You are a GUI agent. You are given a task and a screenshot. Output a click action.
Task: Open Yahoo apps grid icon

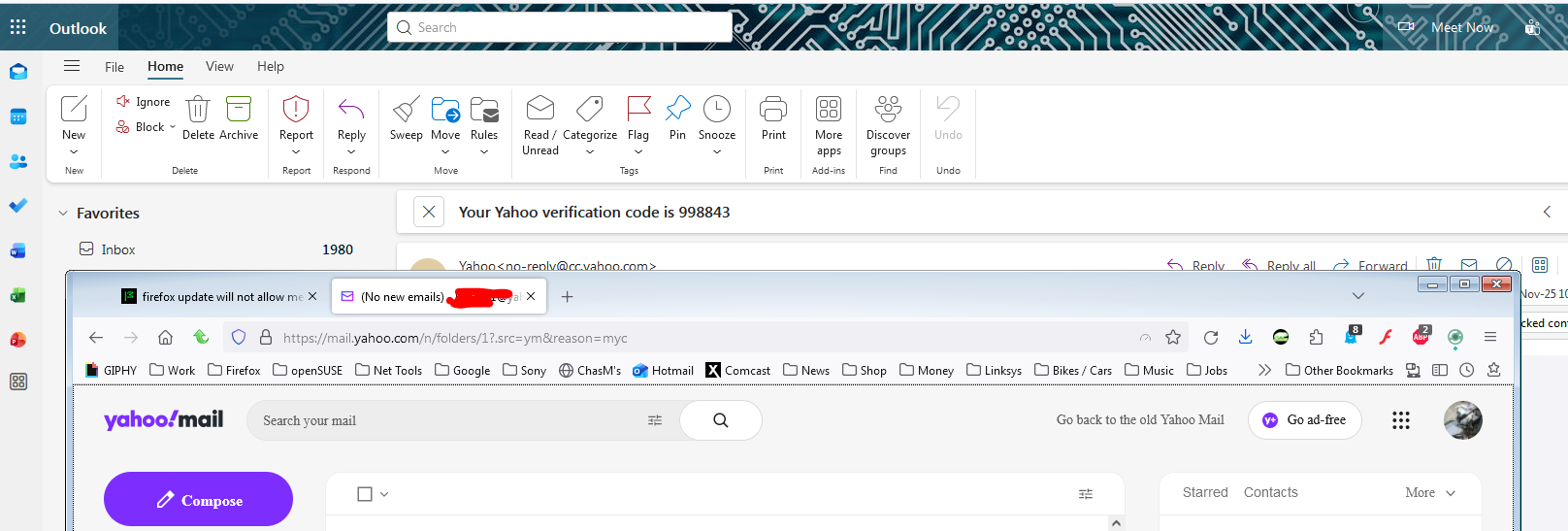tap(1400, 420)
